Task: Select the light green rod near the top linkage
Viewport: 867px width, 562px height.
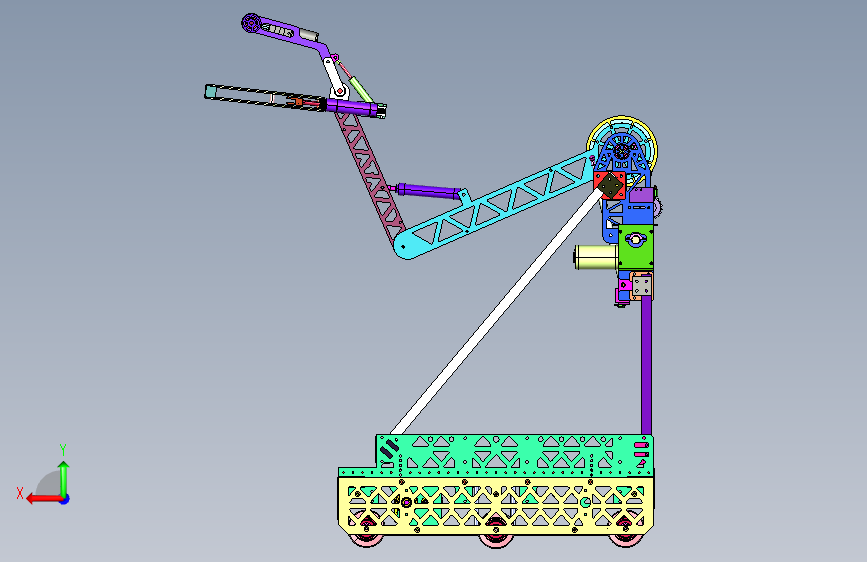Action: pos(361,90)
